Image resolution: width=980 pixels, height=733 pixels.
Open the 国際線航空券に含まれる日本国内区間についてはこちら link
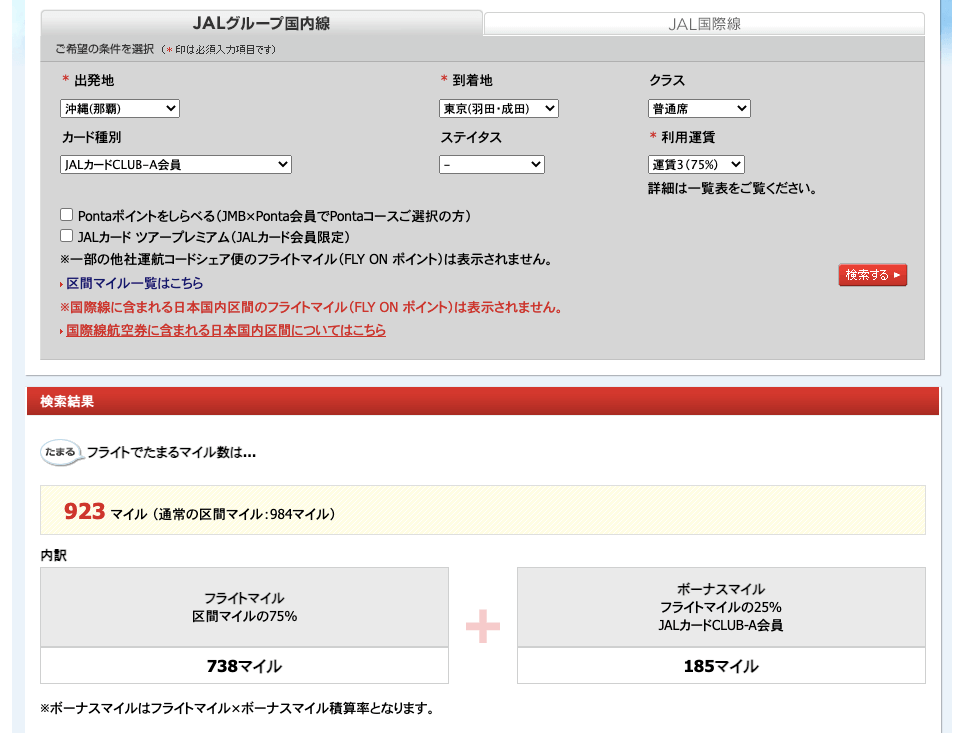pos(226,331)
